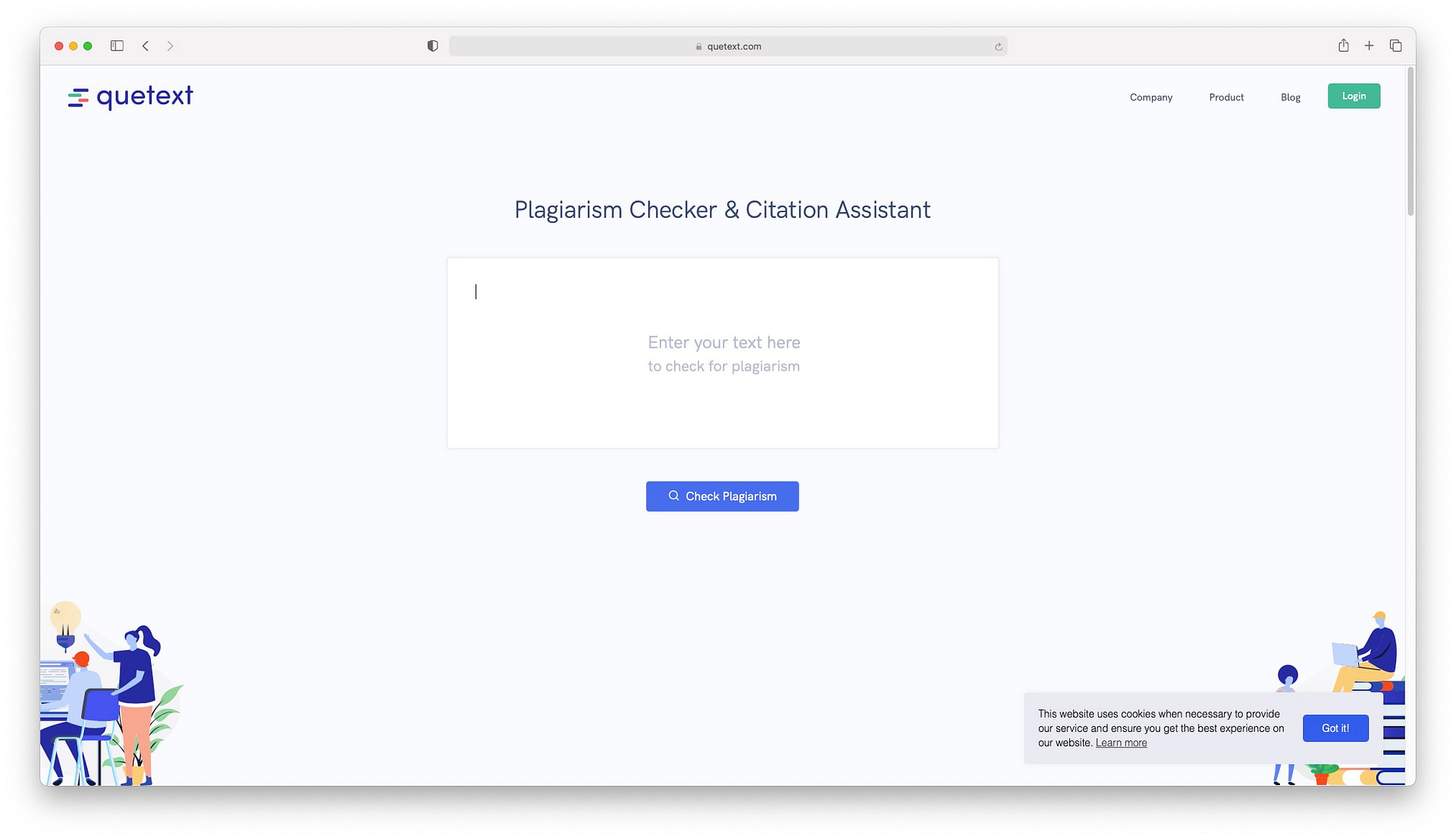
Task: Click the Check Plagiarism button
Action: pos(722,496)
